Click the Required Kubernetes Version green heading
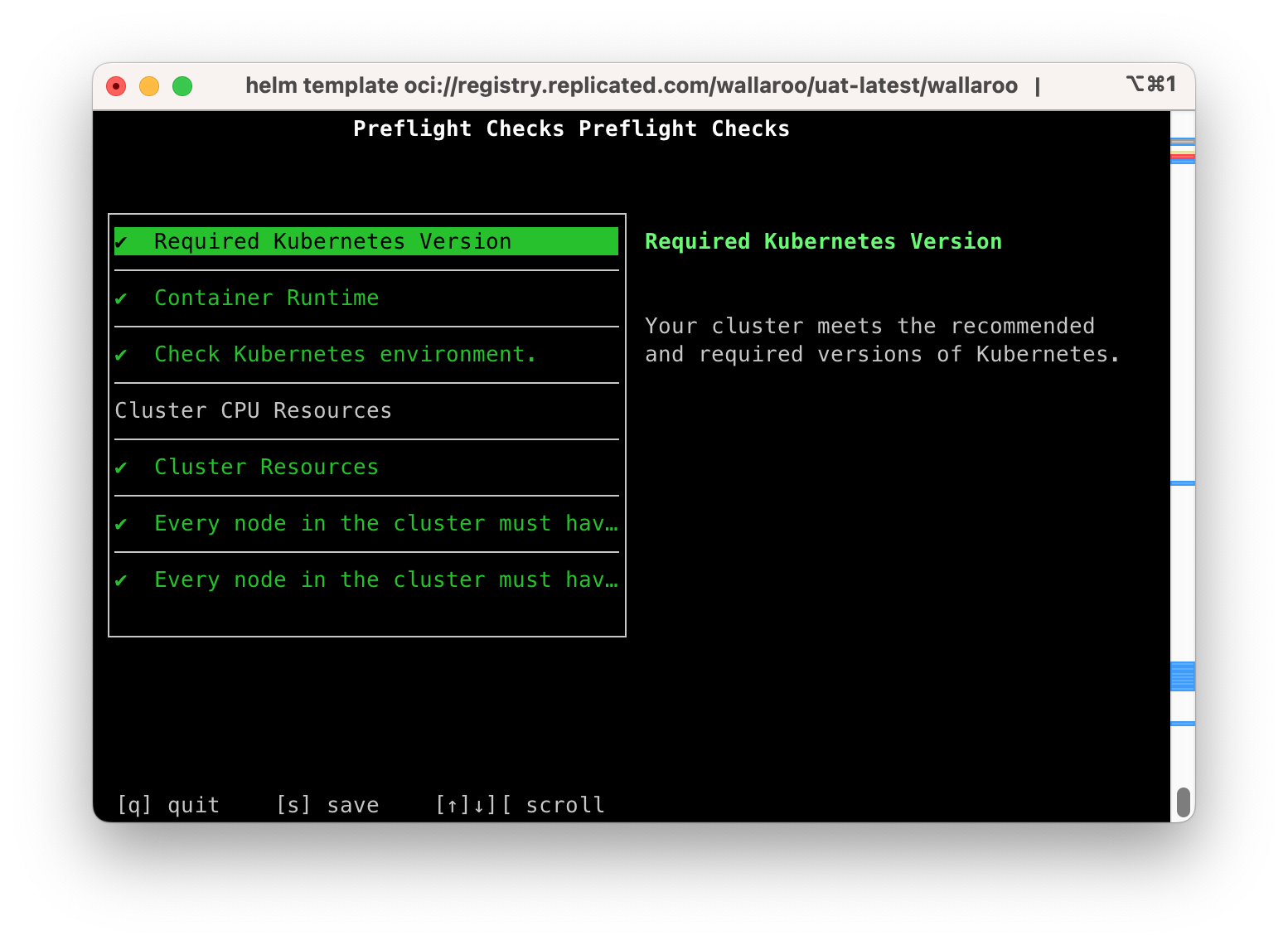Screen dimensions: 1288x945 823,241
